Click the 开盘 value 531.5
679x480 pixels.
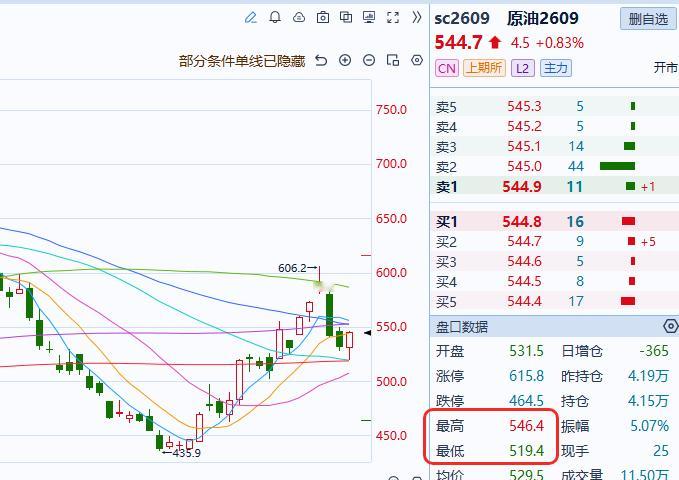click(526, 350)
